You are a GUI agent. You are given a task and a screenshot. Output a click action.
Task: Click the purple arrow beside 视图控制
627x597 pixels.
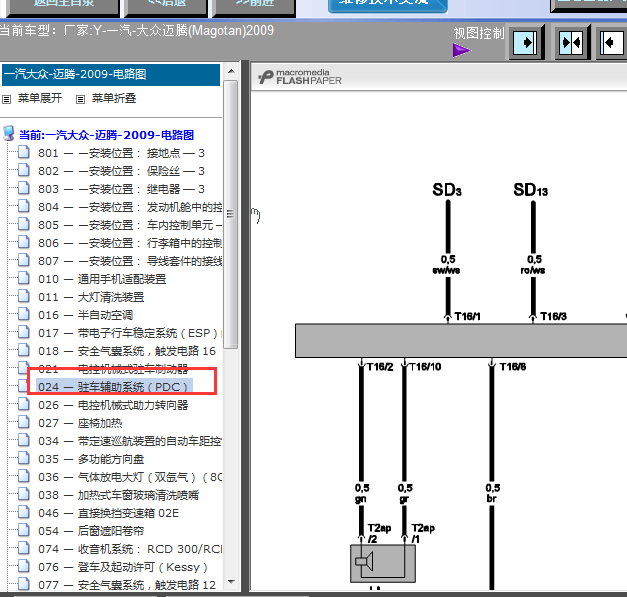[x=462, y=50]
